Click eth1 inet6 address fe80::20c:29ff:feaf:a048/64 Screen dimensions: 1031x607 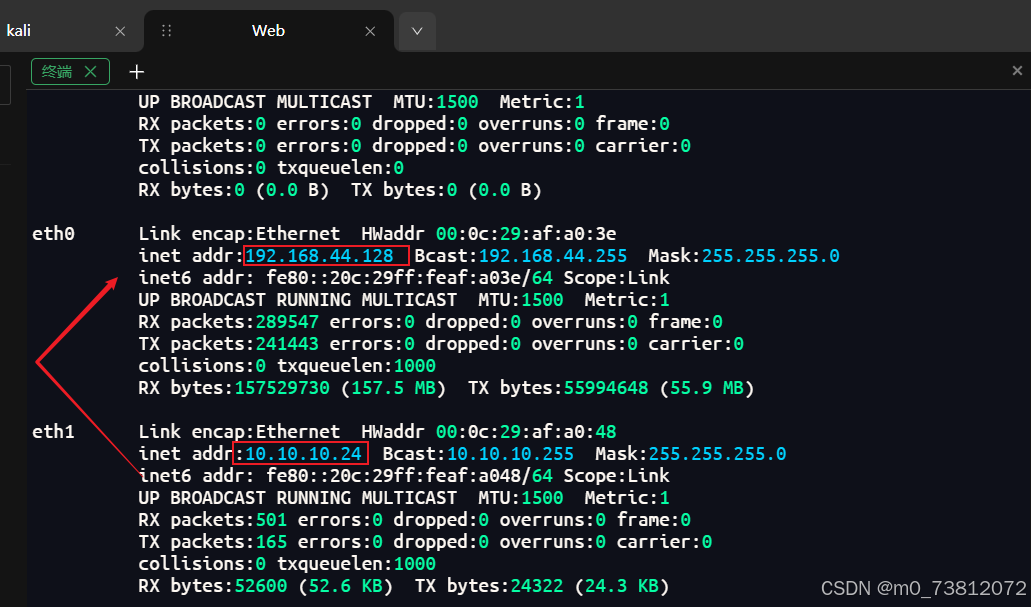point(410,475)
